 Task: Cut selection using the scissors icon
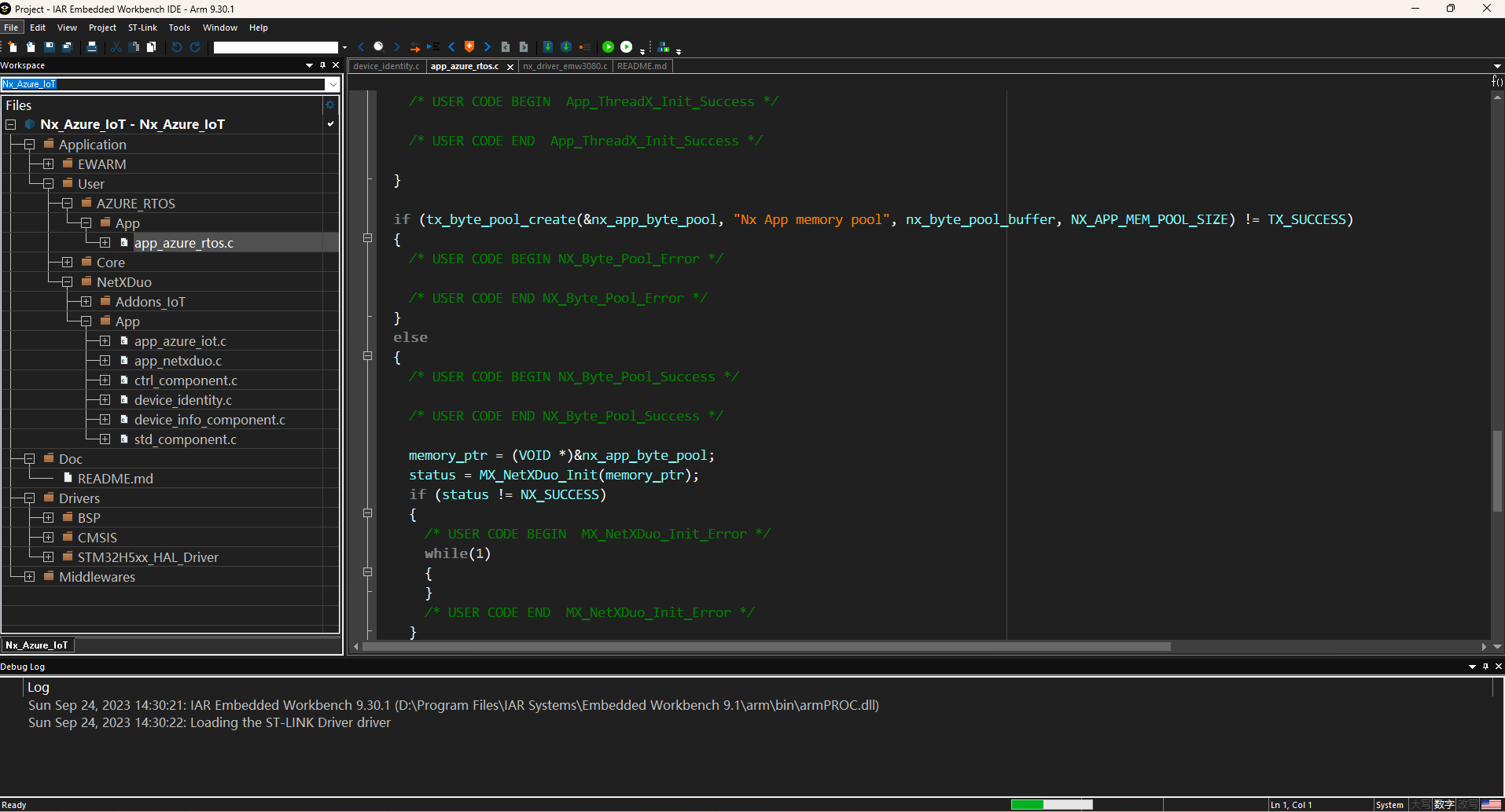pos(116,47)
